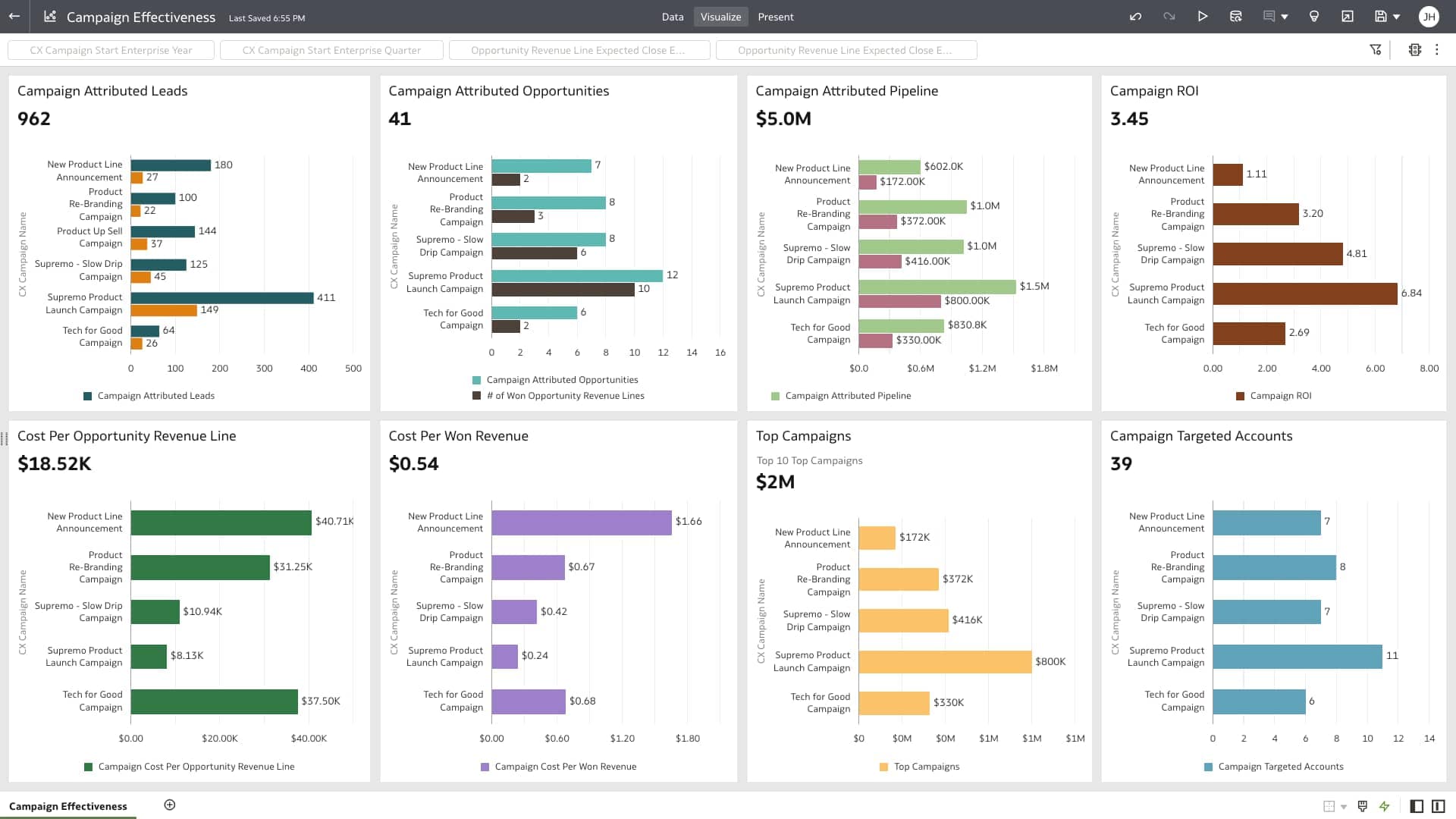Open the Insights lightbulb icon
This screenshot has height=819, width=1456.
tap(1315, 16)
